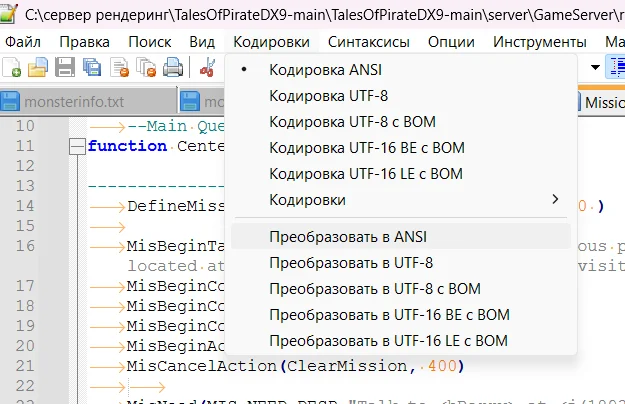
Task: Open the toolbar dropdown arrow at right
Action: coord(596,68)
